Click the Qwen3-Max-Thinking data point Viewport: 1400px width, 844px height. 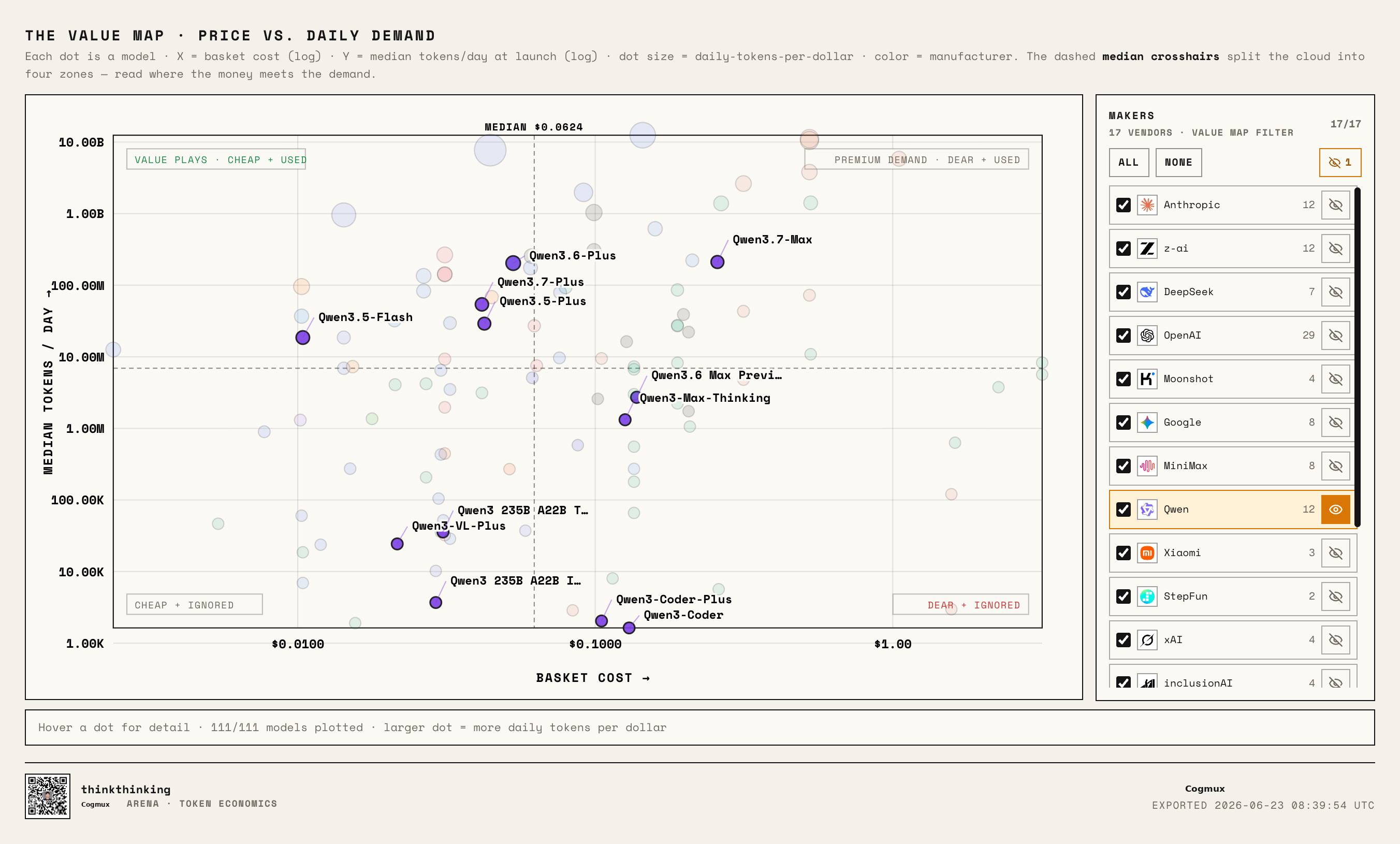[x=625, y=419]
